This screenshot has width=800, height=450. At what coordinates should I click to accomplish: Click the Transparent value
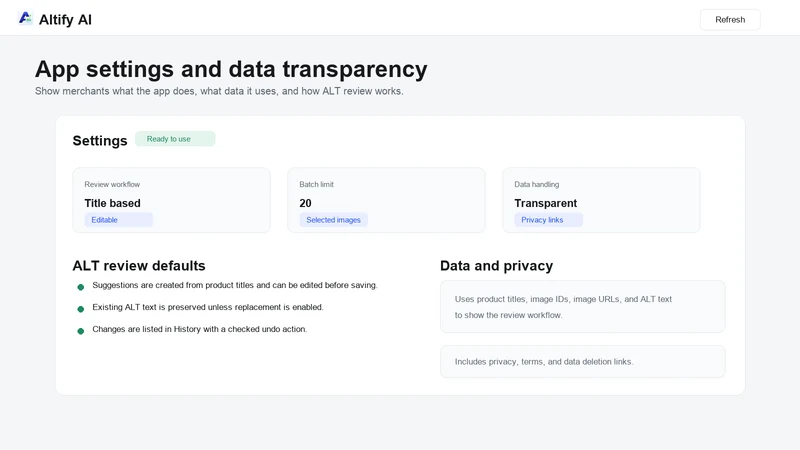click(545, 203)
